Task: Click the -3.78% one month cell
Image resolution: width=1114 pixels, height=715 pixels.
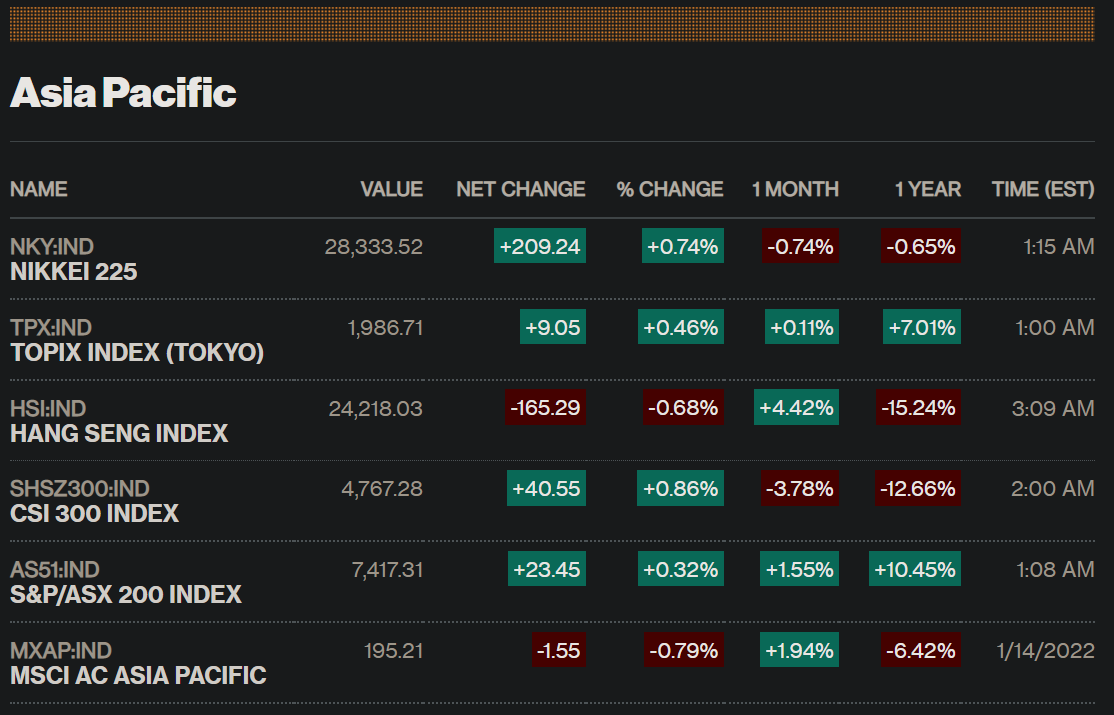Action: pyautogui.click(x=800, y=488)
